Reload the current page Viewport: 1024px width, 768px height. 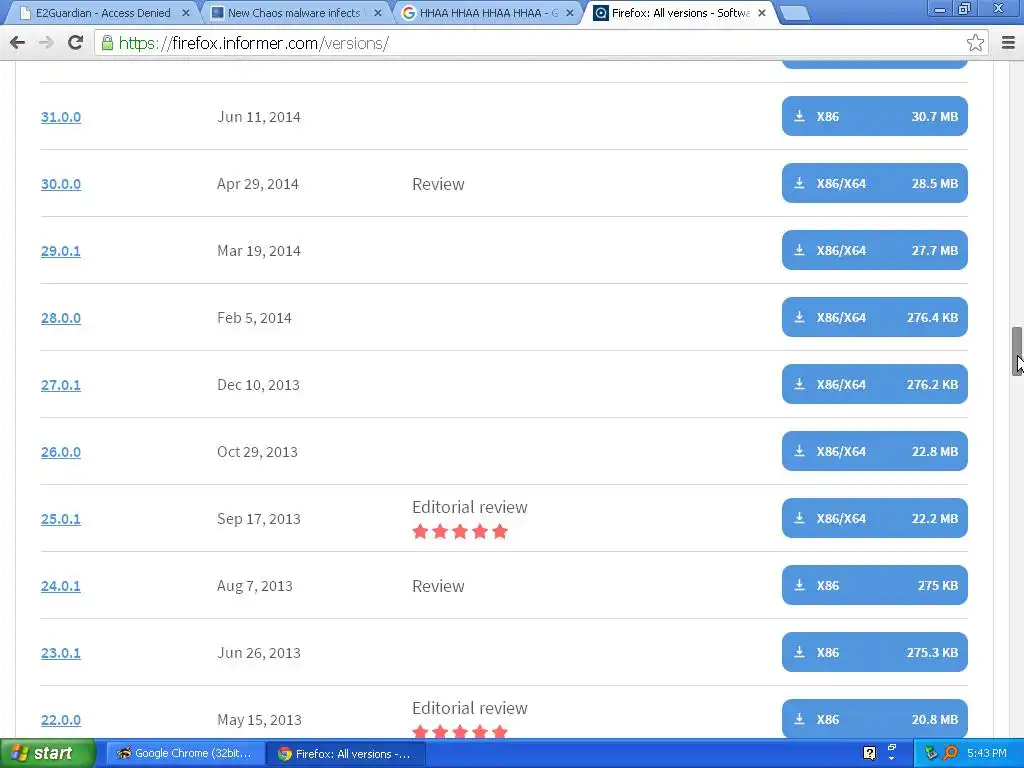75,43
